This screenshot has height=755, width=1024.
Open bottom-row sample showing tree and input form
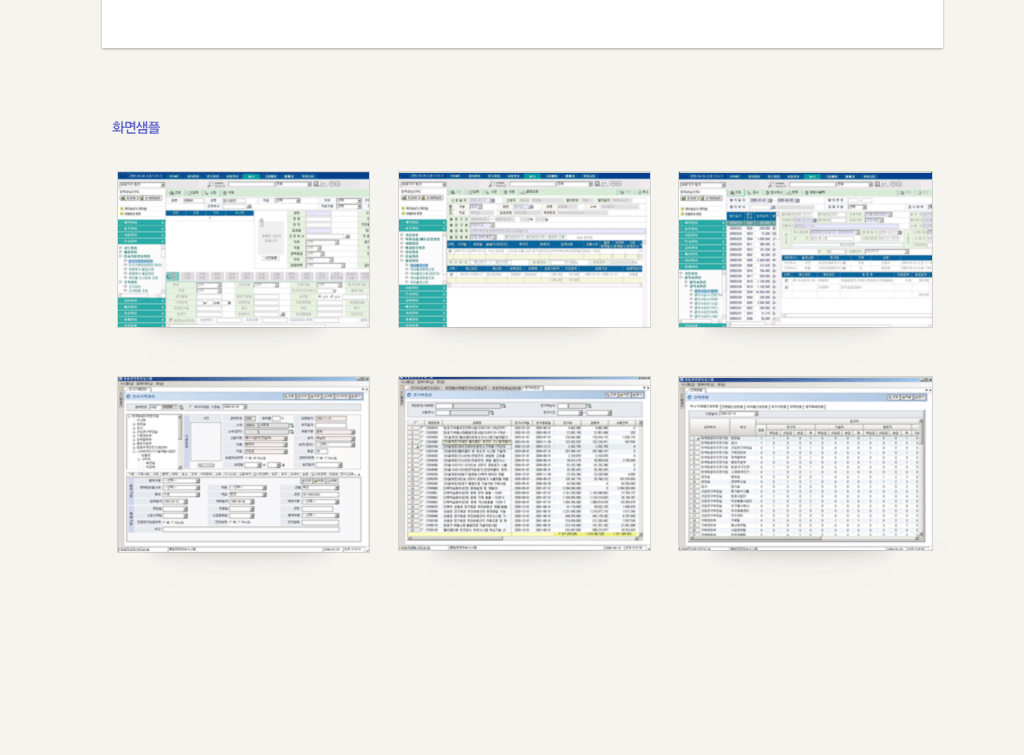[x=244, y=464]
